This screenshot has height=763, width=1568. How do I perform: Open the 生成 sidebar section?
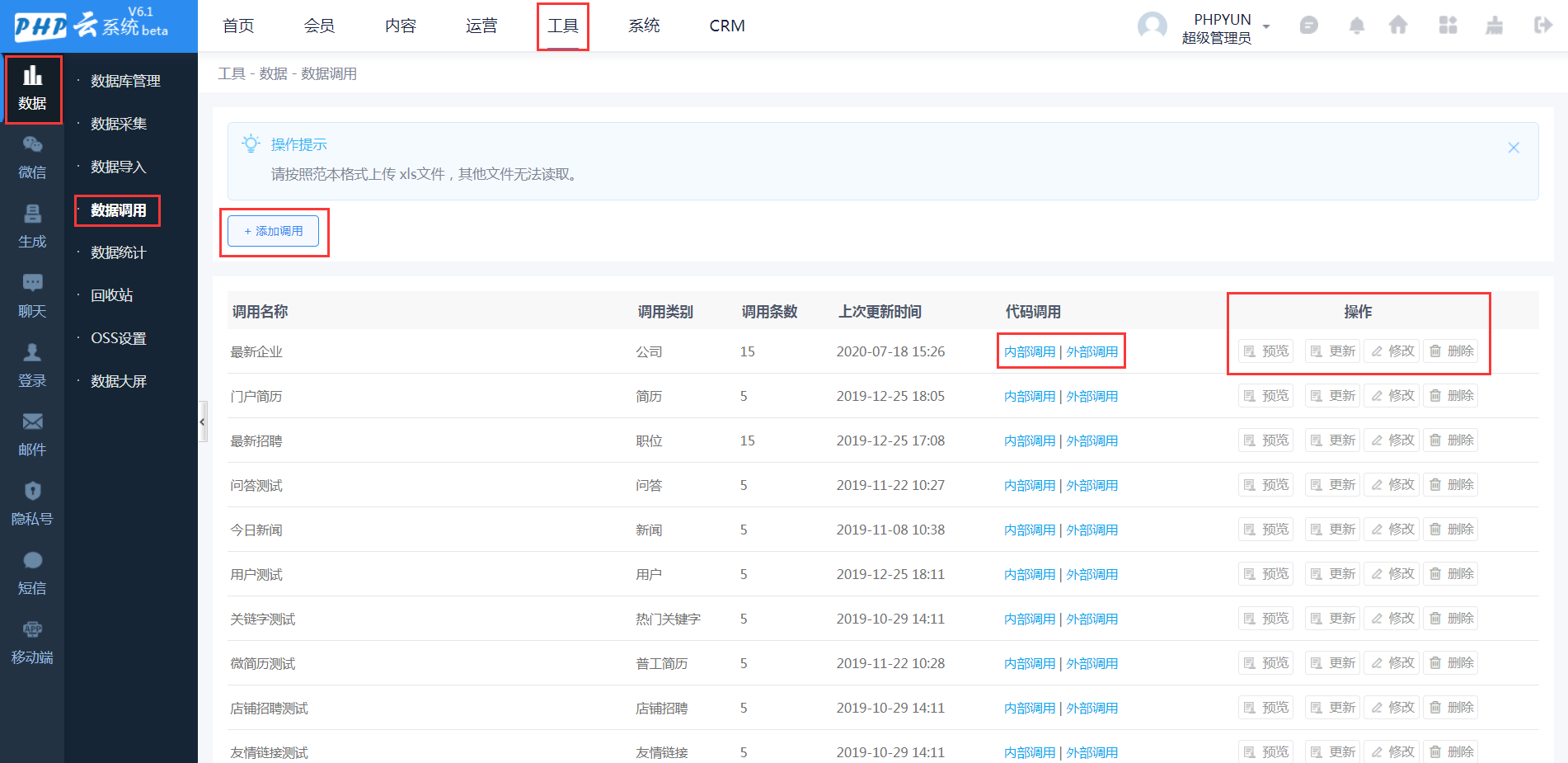(32, 227)
